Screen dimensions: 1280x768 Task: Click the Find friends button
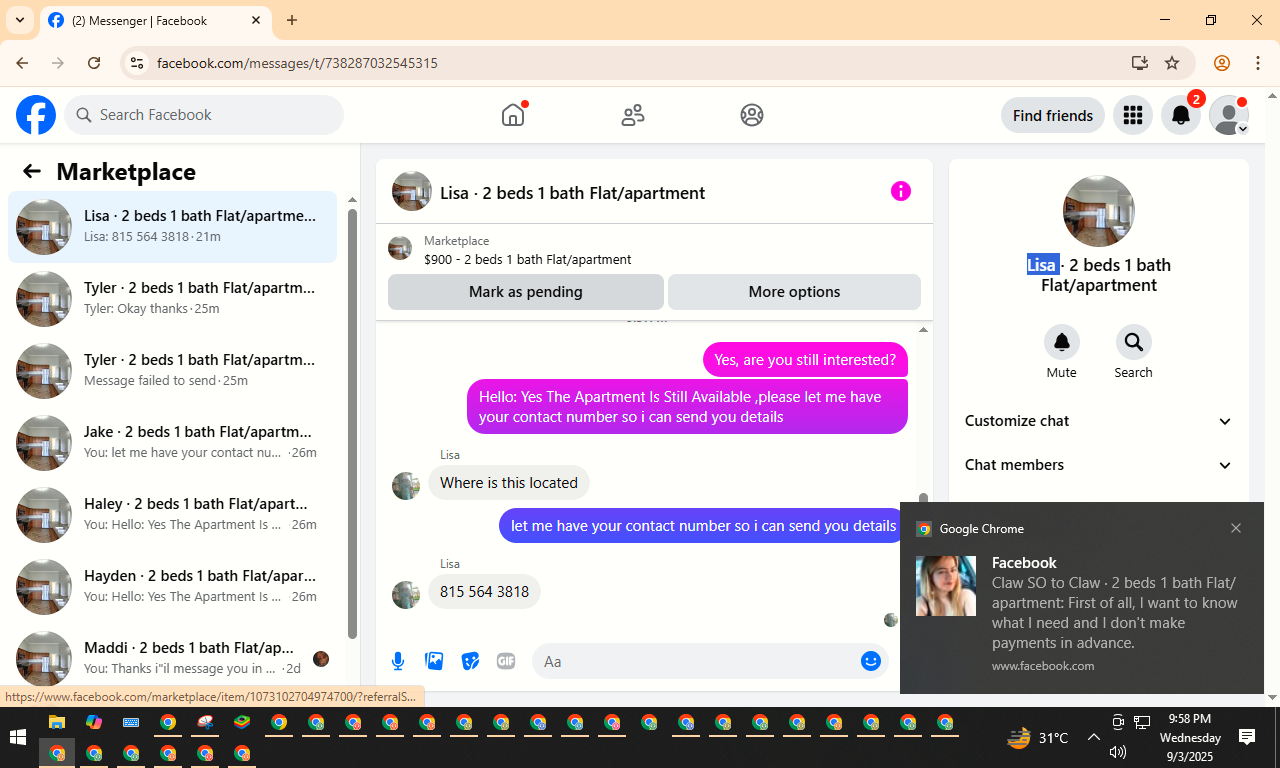tap(1053, 116)
